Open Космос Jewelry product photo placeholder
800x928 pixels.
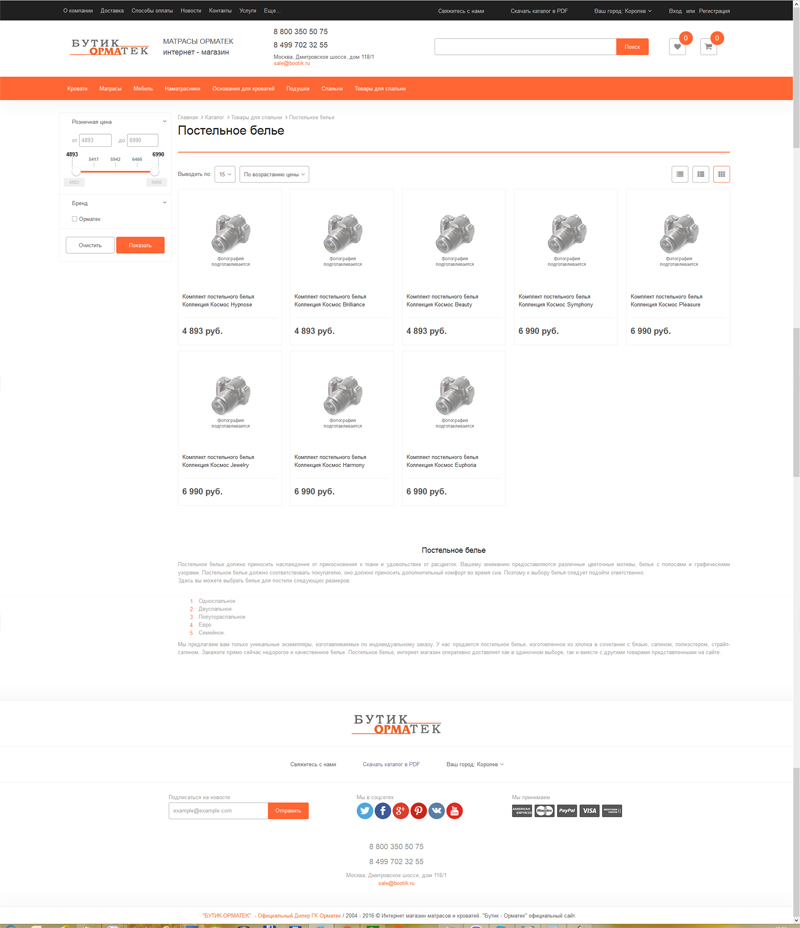[x=231, y=401]
